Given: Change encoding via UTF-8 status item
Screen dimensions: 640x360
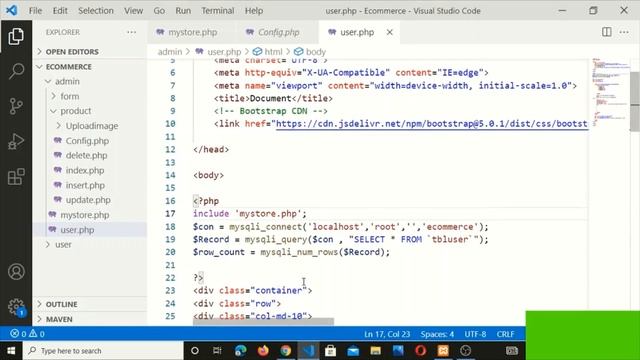Looking at the screenshot, I should click(475, 334).
